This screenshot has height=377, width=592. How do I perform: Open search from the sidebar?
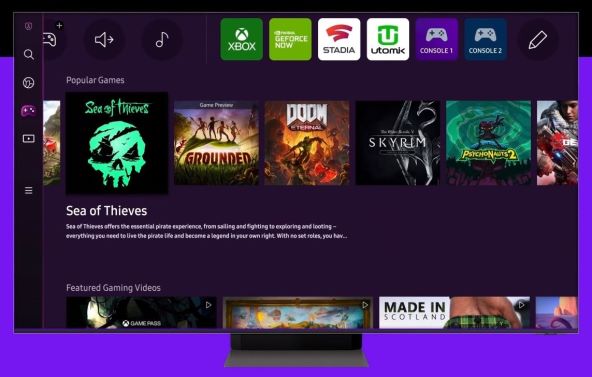tap(29, 54)
